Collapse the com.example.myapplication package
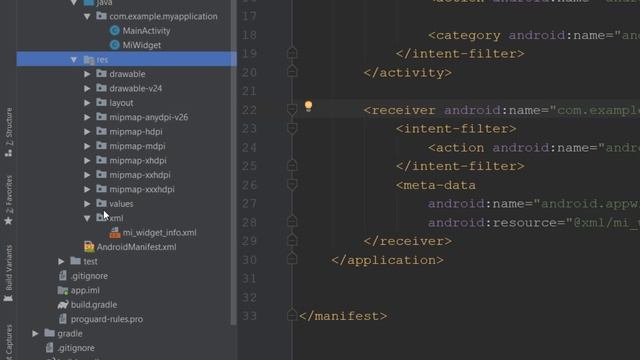Image resolution: width=640 pixels, height=360 pixels. point(87,16)
